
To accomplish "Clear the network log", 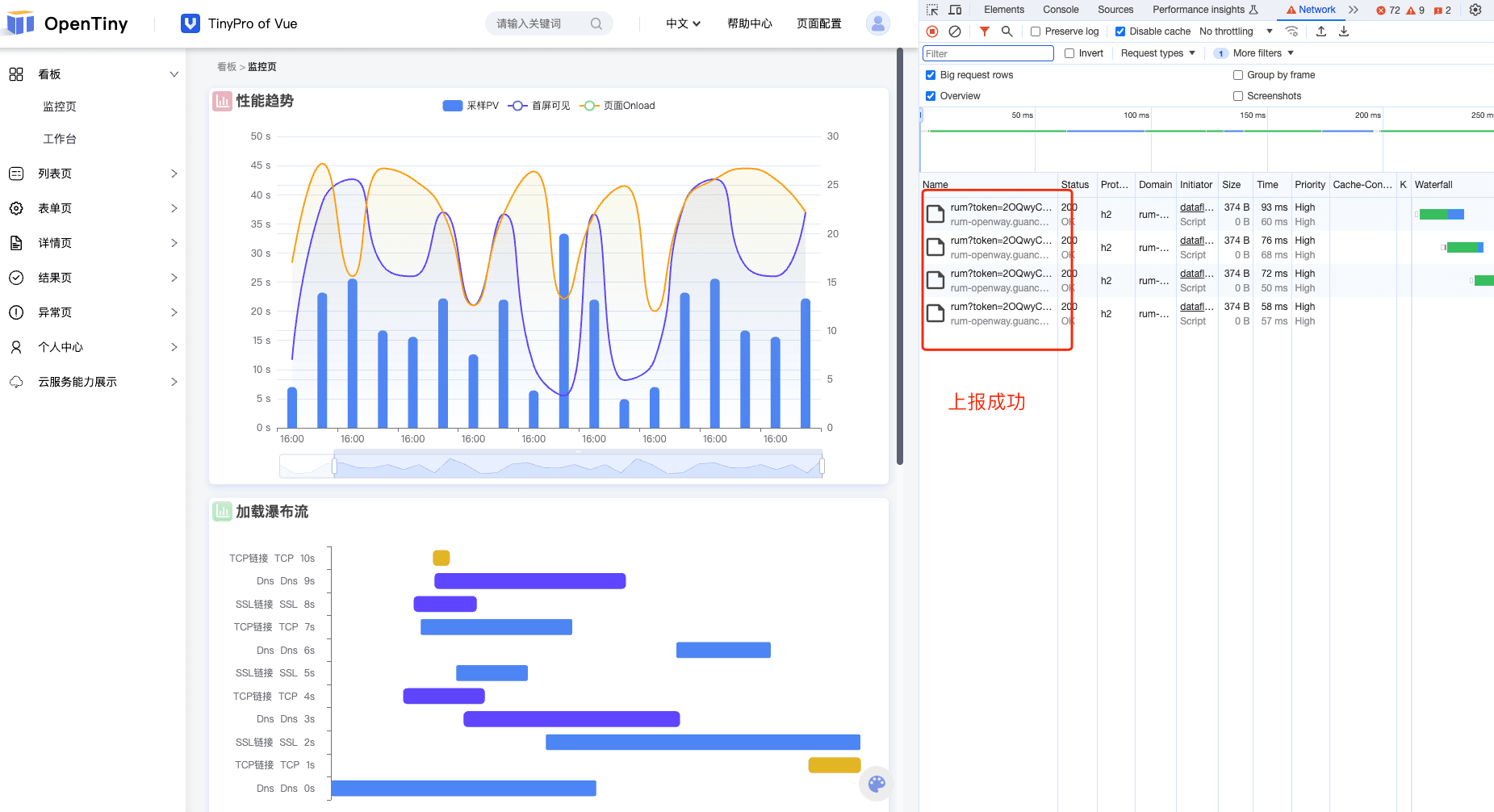I will (x=955, y=31).
